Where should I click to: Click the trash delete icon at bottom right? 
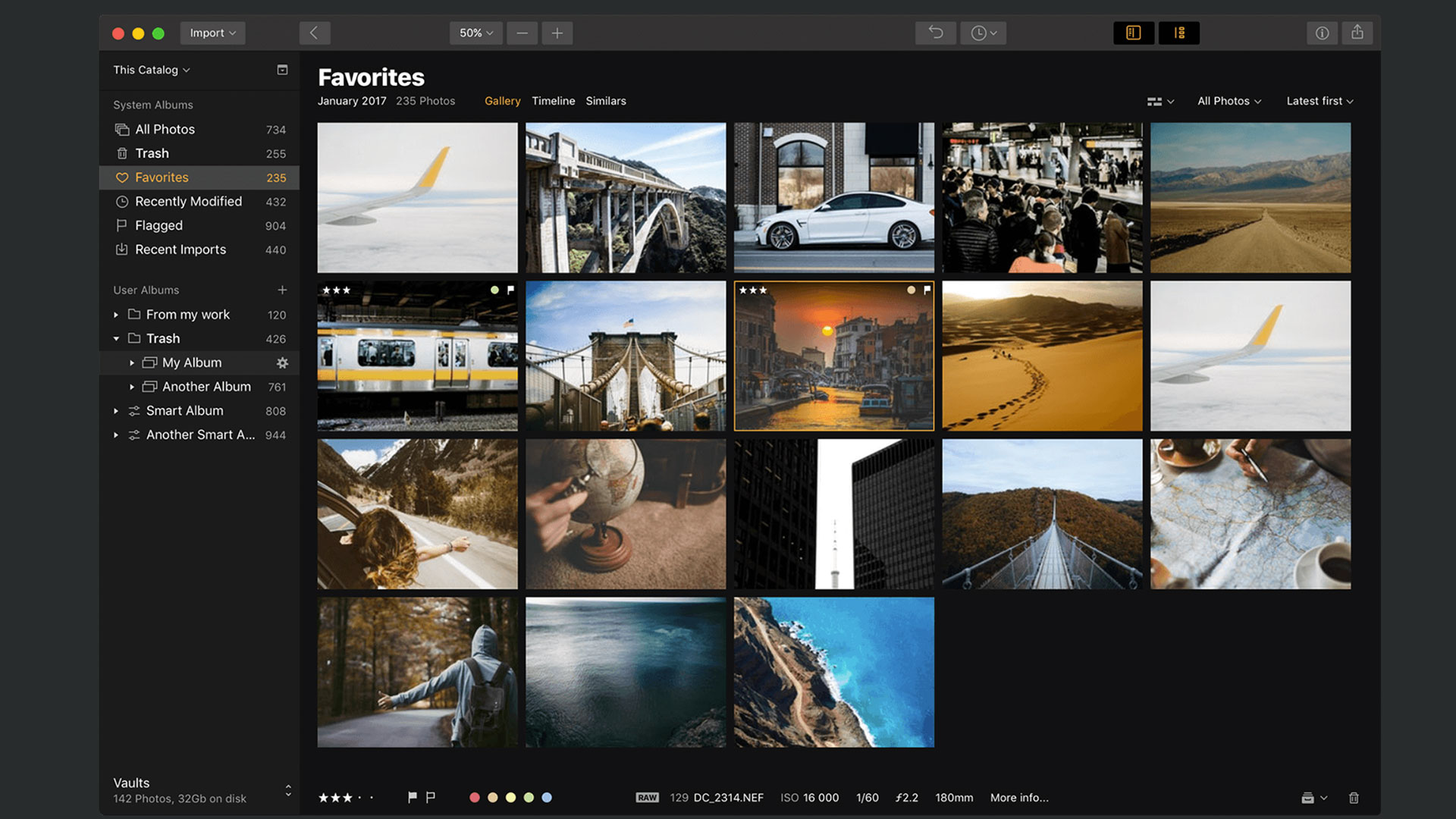coord(1354,798)
